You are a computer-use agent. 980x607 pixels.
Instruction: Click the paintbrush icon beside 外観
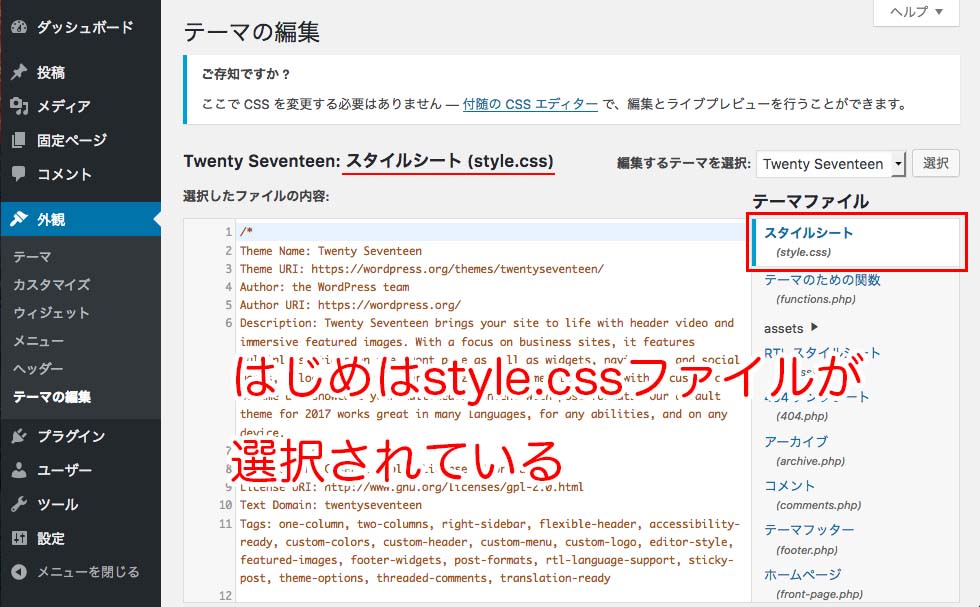[19, 219]
